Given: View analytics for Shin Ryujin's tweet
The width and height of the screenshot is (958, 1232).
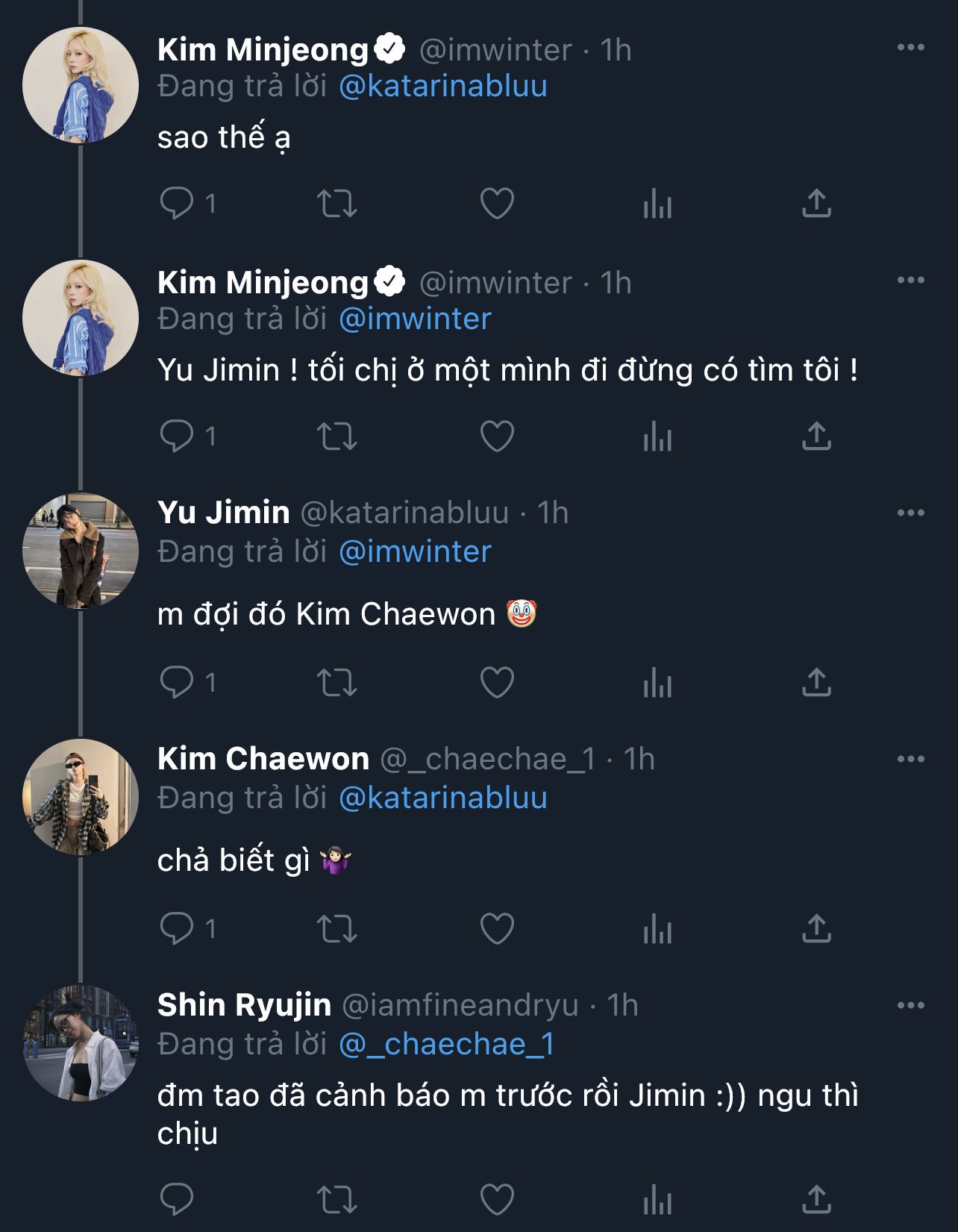Looking at the screenshot, I should click(657, 1200).
